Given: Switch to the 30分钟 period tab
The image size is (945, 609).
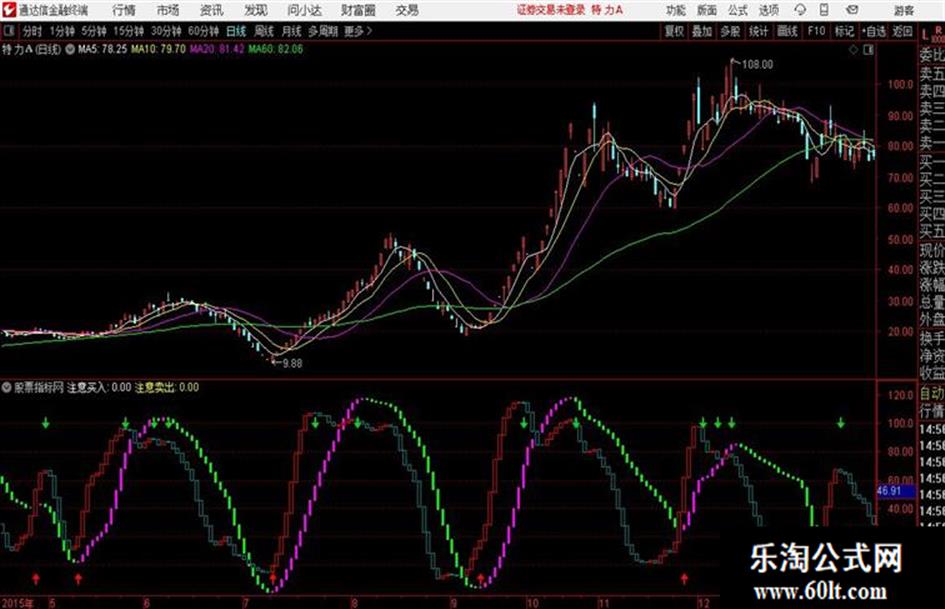Looking at the screenshot, I should coord(166,31).
